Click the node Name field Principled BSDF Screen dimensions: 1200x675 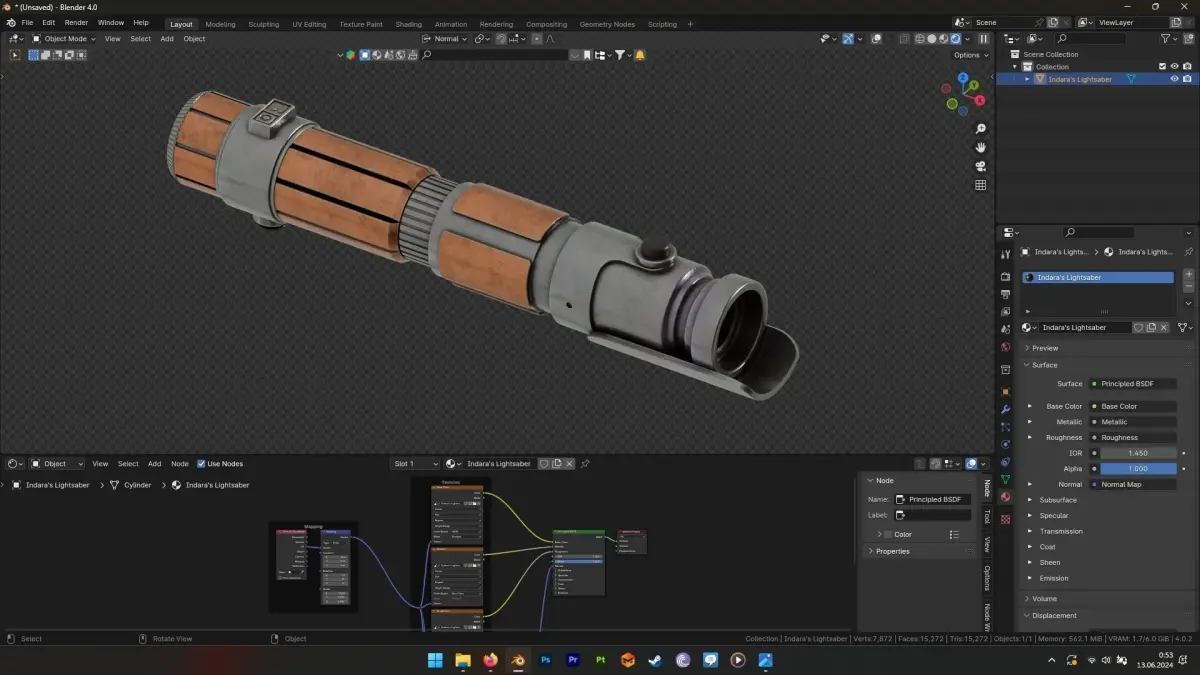(932, 499)
